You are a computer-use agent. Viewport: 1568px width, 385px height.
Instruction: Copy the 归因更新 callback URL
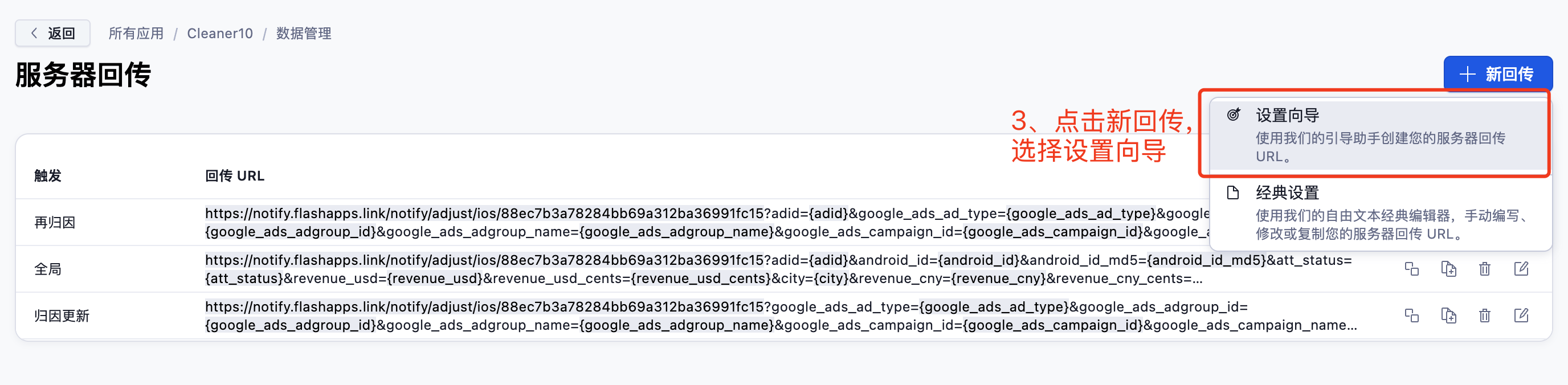pos(1411,316)
